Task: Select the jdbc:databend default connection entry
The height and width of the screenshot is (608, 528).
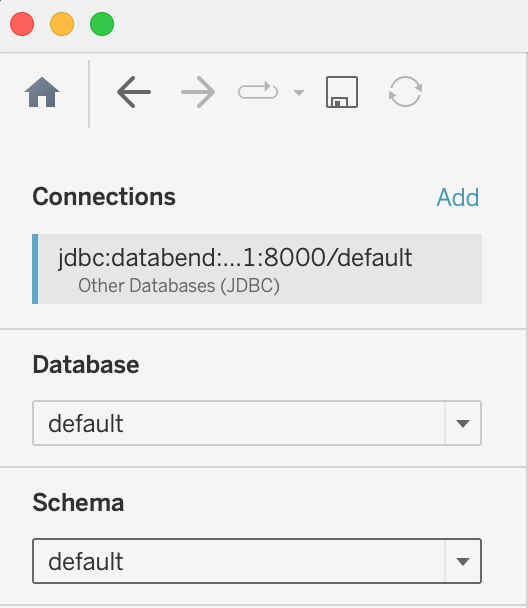Action: pyautogui.click(x=257, y=269)
